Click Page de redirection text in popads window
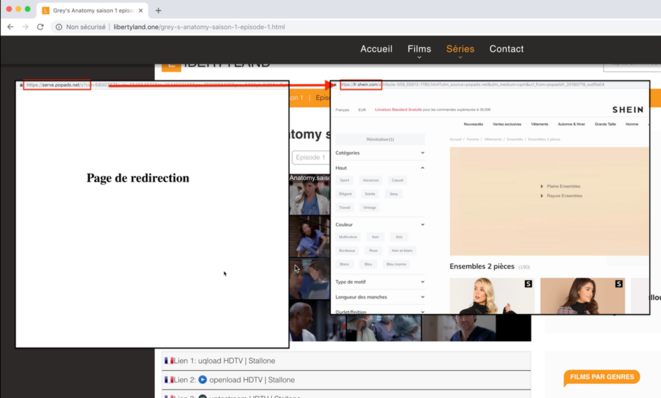661x398 pixels. 138,178
